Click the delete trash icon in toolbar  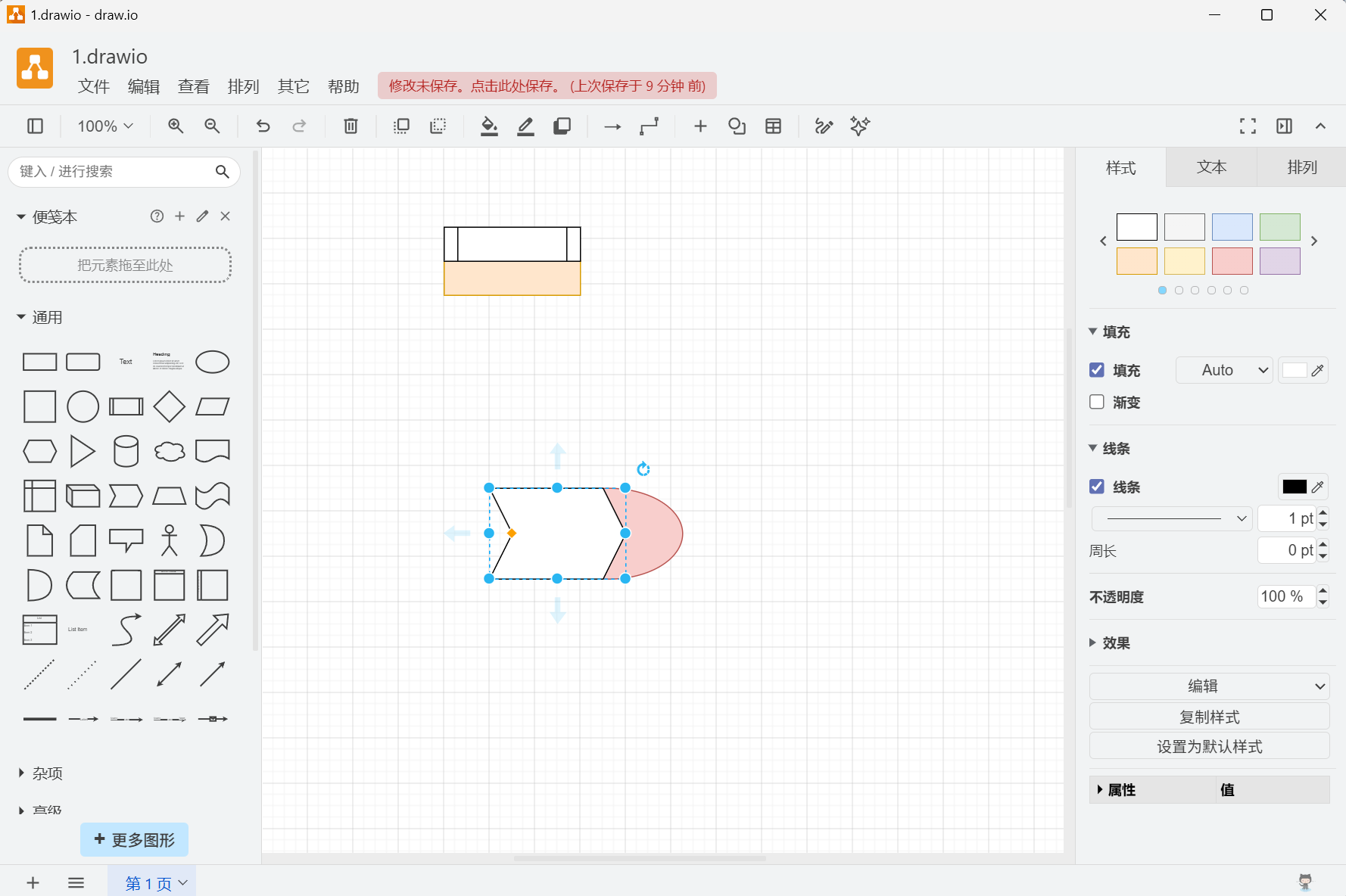click(x=351, y=126)
